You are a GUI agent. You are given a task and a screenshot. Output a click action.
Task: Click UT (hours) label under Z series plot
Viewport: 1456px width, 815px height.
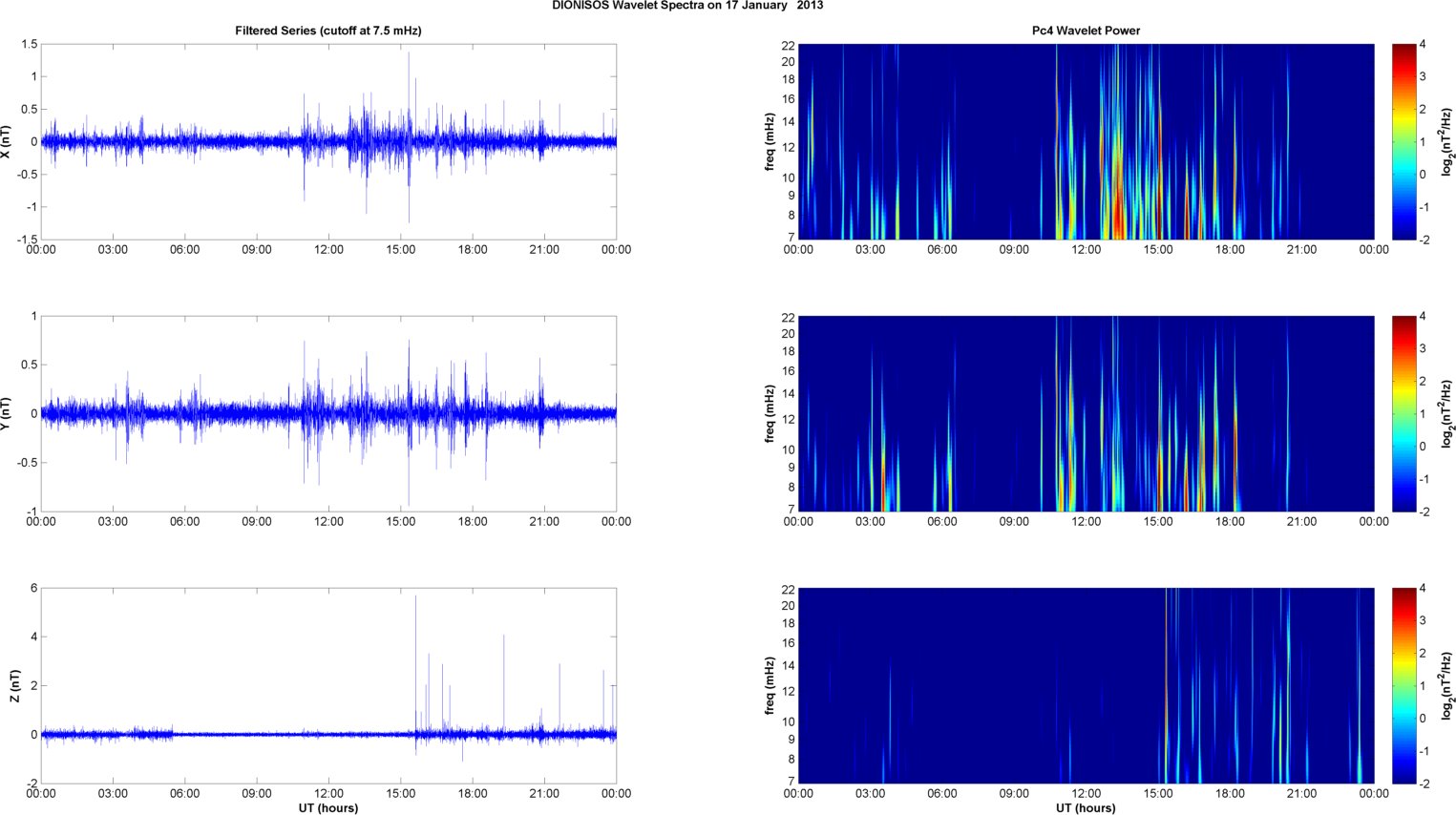click(327, 807)
